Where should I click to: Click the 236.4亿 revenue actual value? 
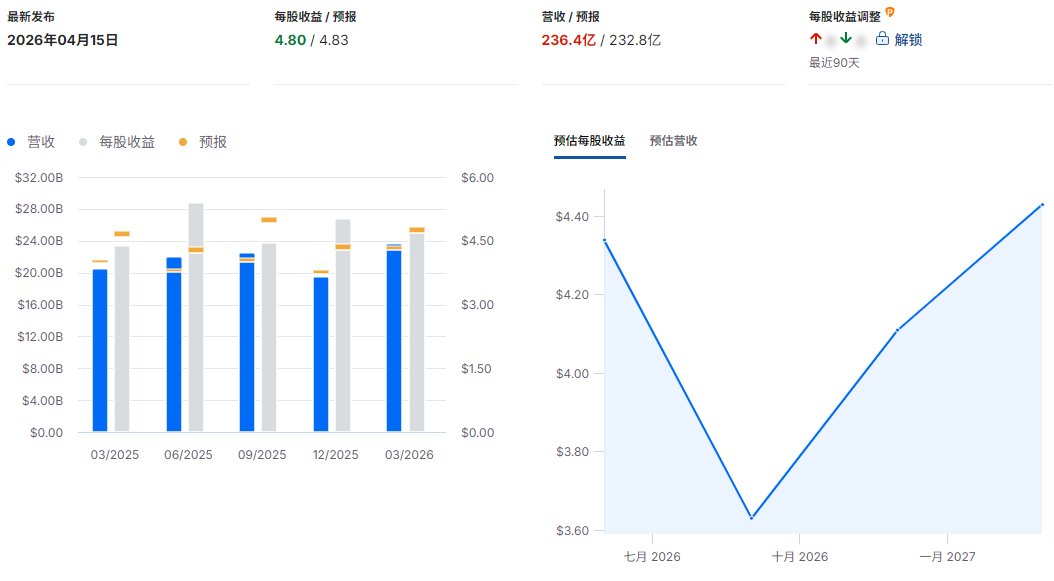click(x=569, y=40)
